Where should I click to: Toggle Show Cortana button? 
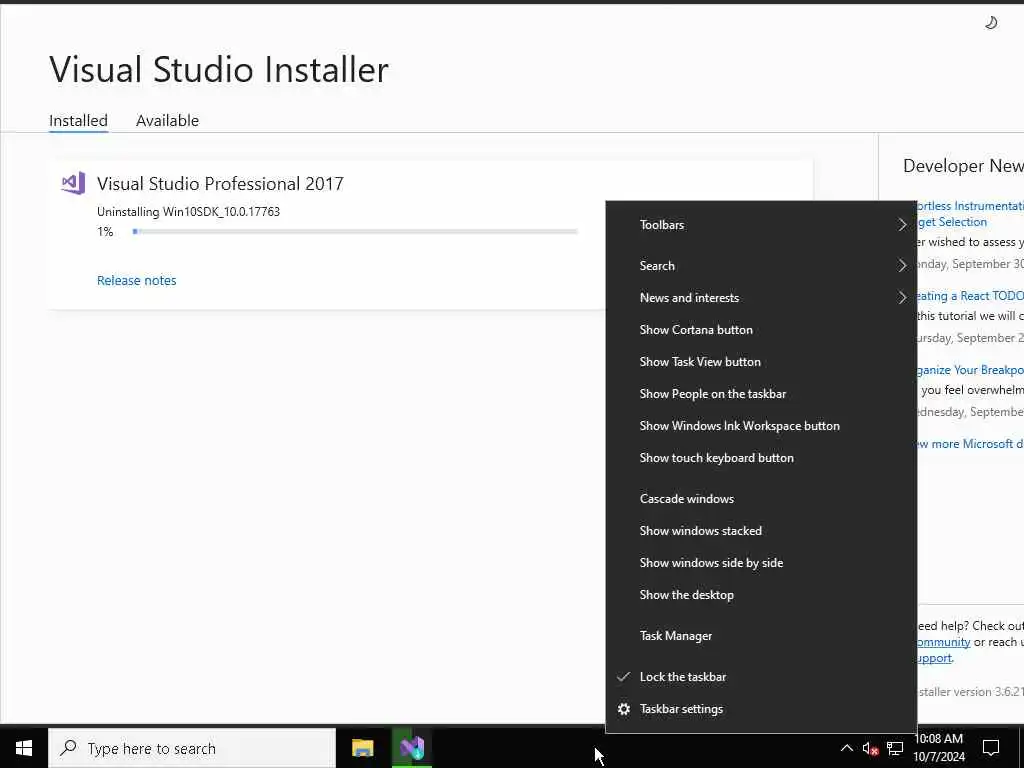tap(761, 330)
